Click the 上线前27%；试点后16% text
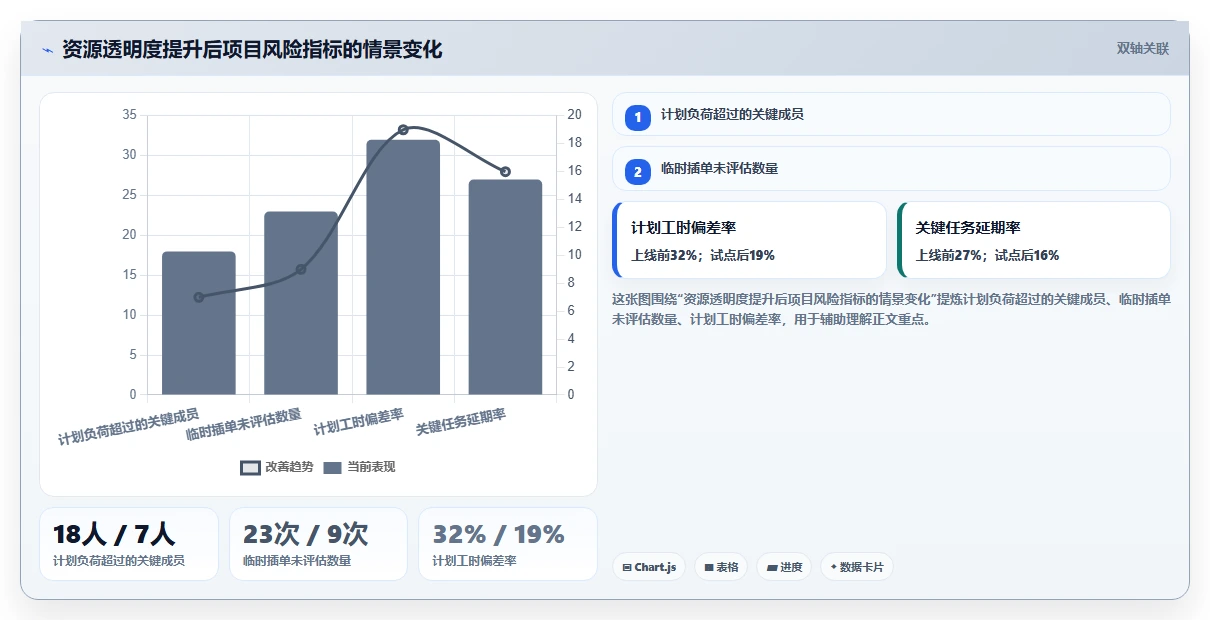Screen dimensions: 1210x620 coord(987,255)
